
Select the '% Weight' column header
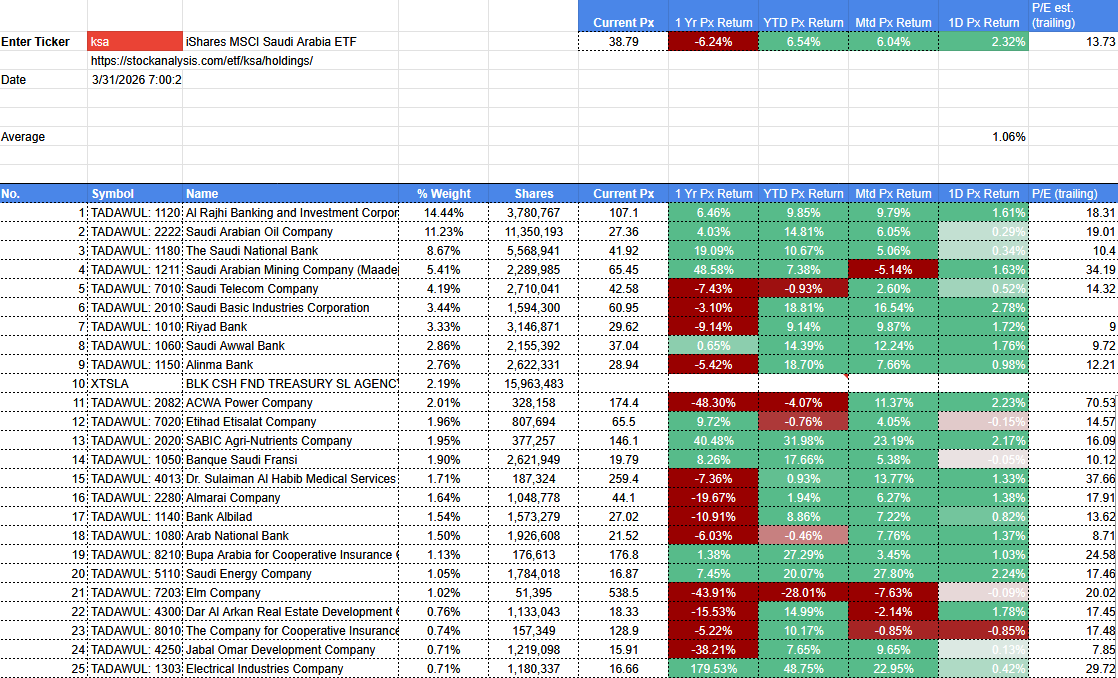click(443, 193)
